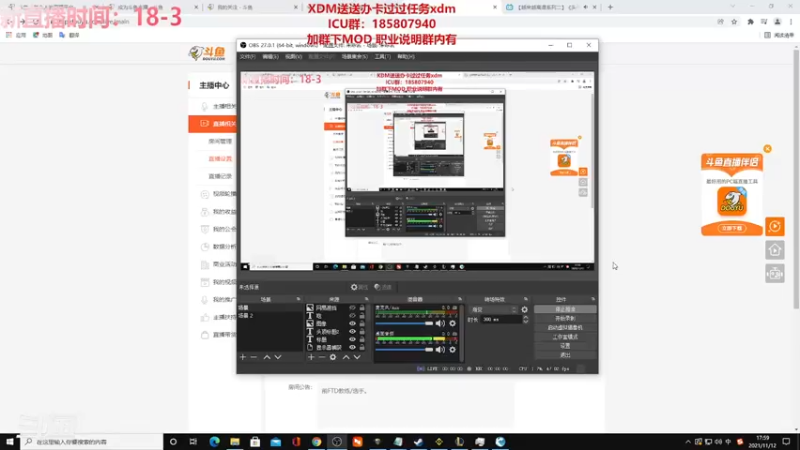This screenshot has height=450, width=800.
Task: Open Google Chrome from the taskbar
Action: point(316,442)
